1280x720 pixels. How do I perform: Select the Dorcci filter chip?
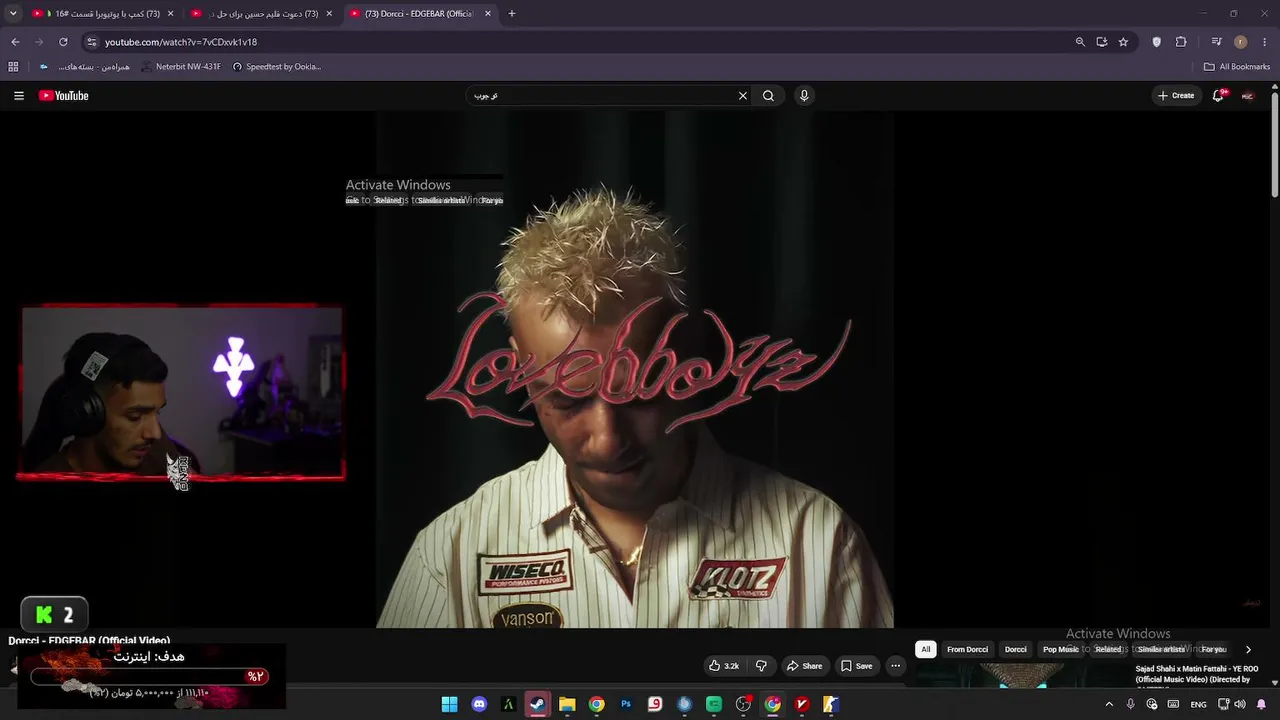pyautogui.click(x=1016, y=649)
